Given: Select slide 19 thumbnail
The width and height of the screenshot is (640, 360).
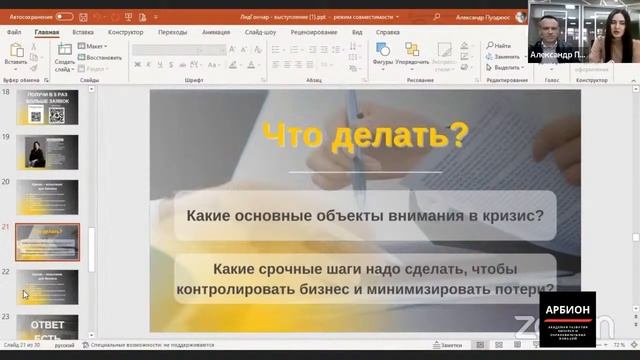Looking at the screenshot, I should click(47, 152).
